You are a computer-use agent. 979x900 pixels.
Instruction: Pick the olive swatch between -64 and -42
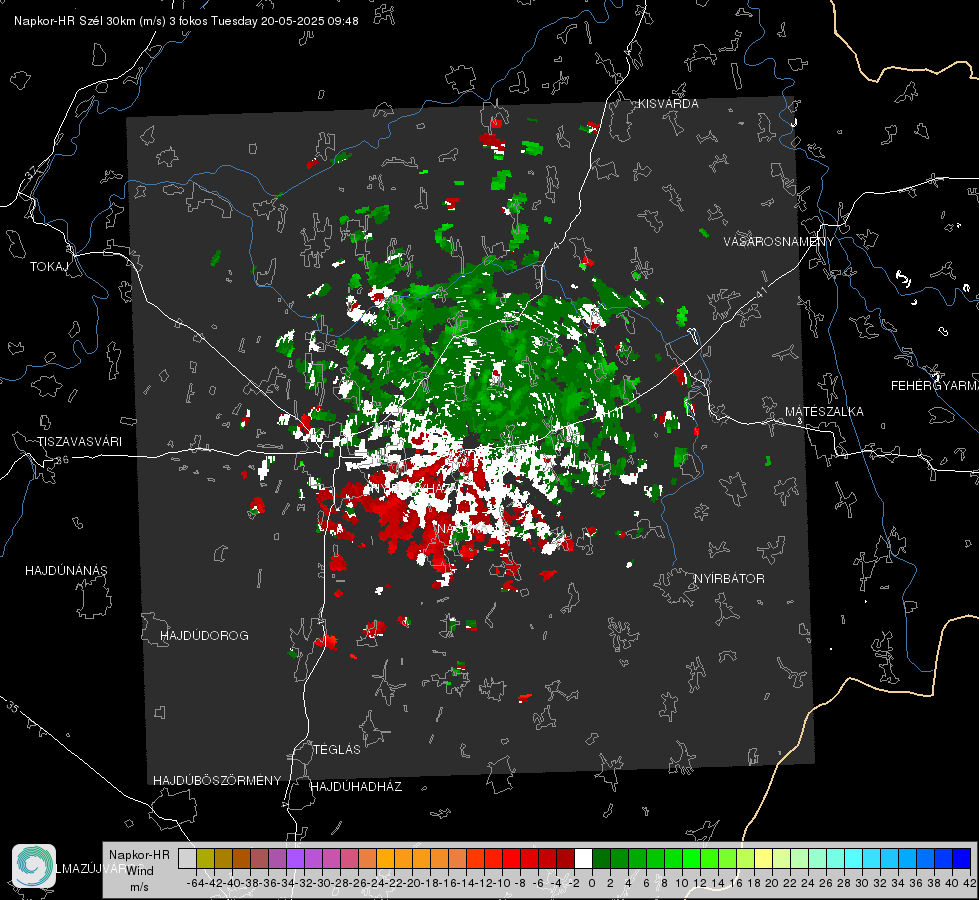click(x=205, y=858)
